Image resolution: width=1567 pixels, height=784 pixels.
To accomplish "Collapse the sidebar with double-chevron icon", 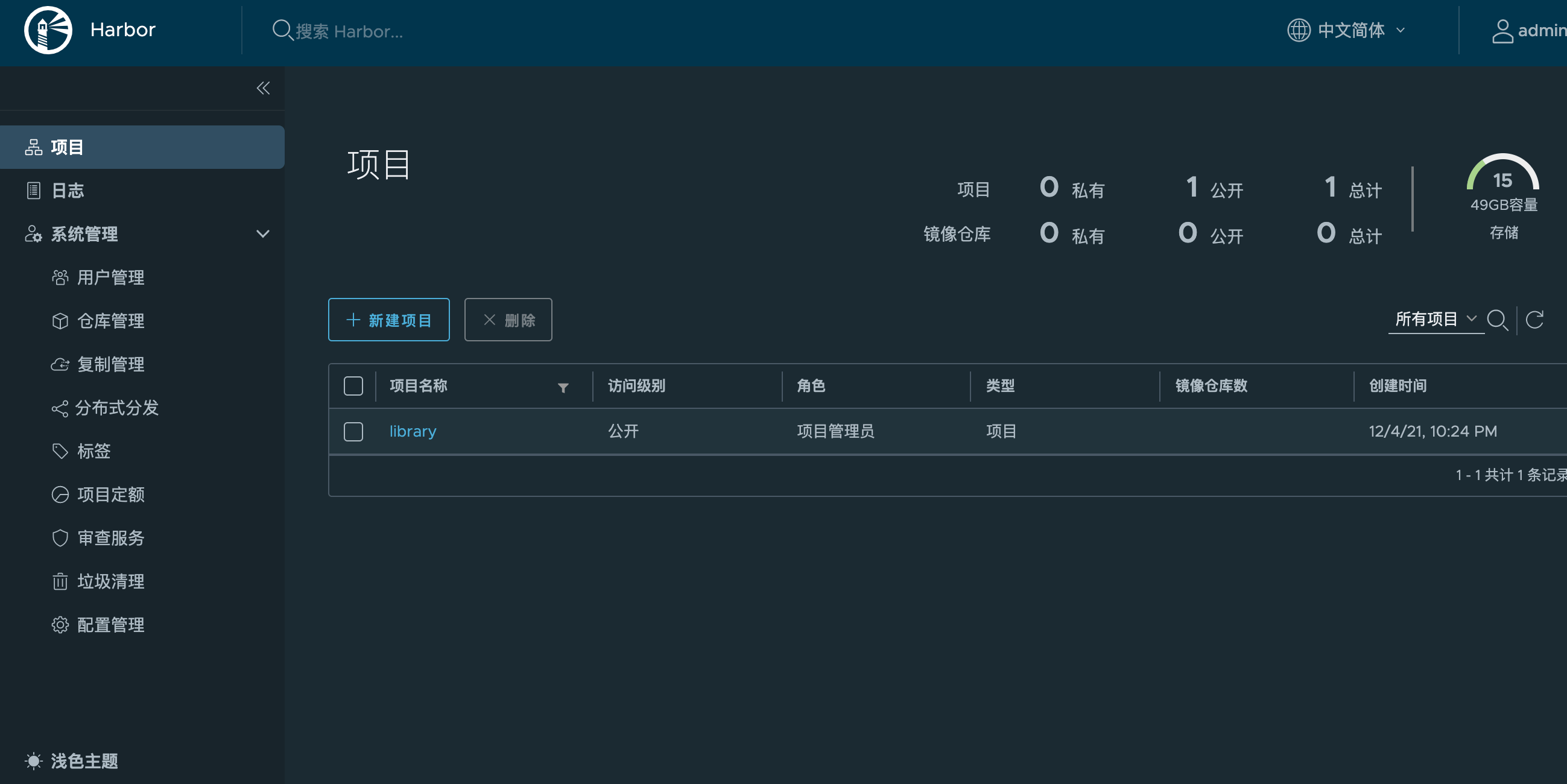I will (x=263, y=88).
